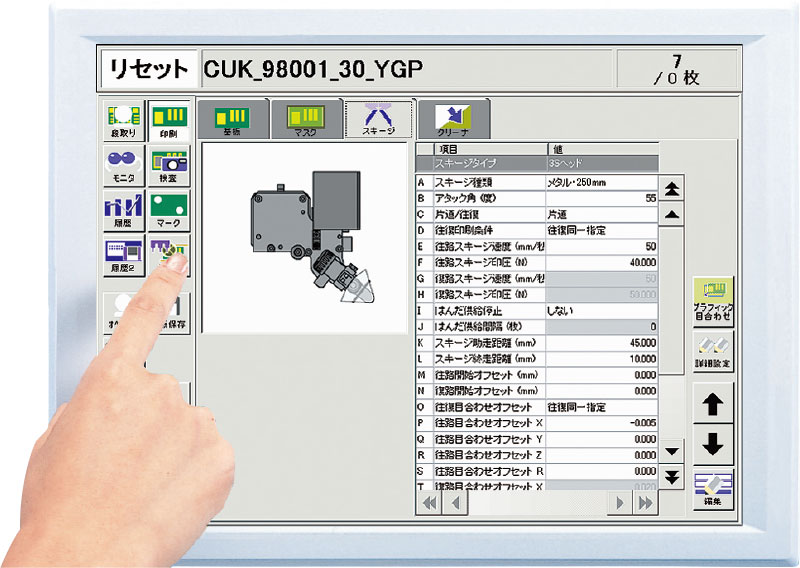
Task: Jump to top with double-up arrow
Action: (x=673, y=188)
